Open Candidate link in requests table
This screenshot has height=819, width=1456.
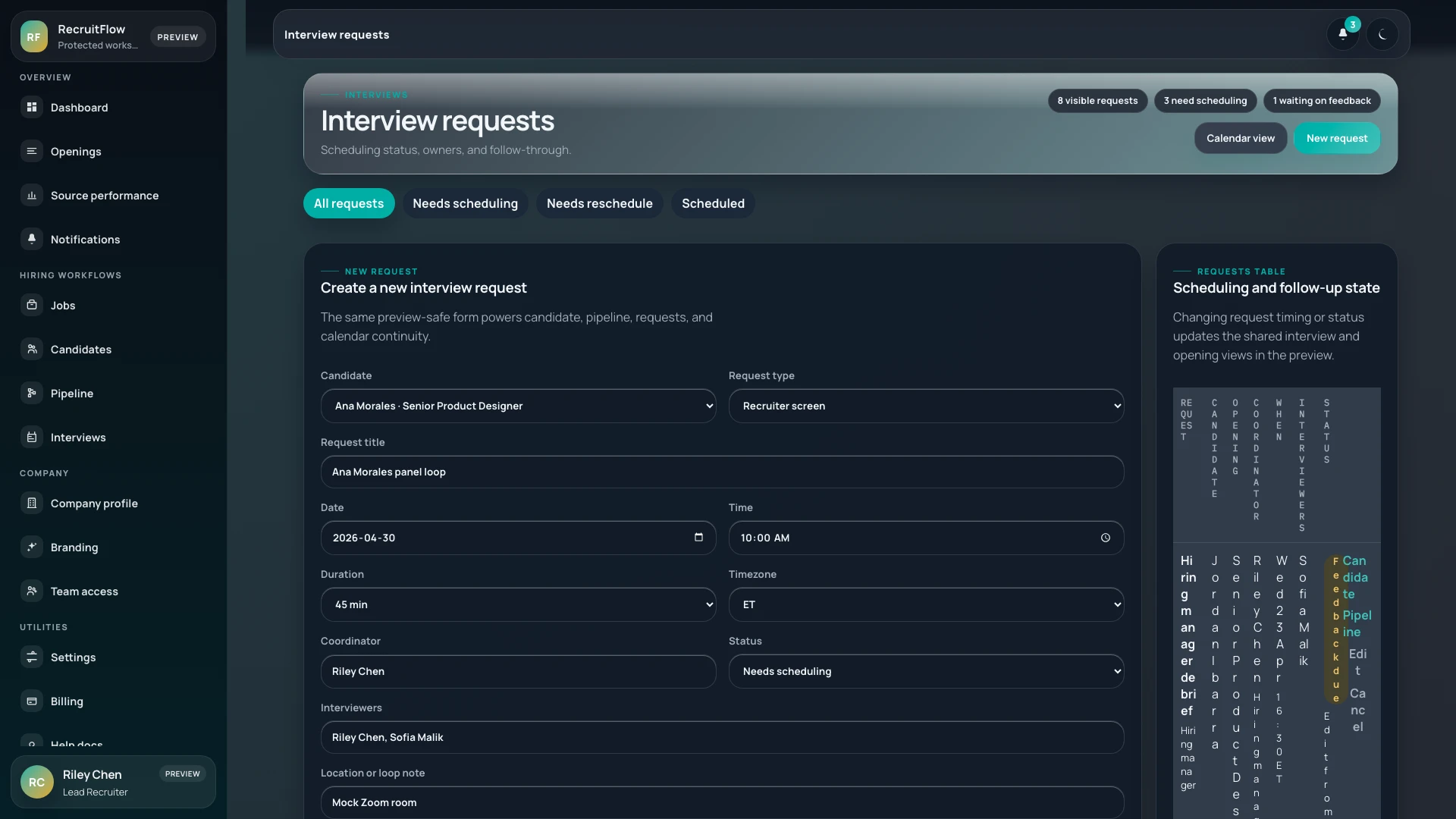(1354, 577)
